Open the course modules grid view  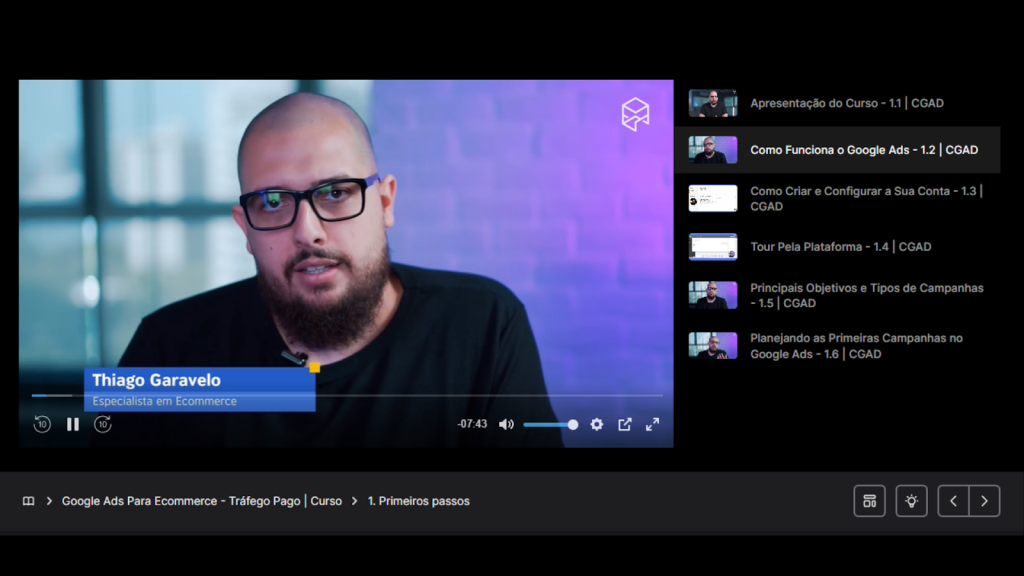869,500
